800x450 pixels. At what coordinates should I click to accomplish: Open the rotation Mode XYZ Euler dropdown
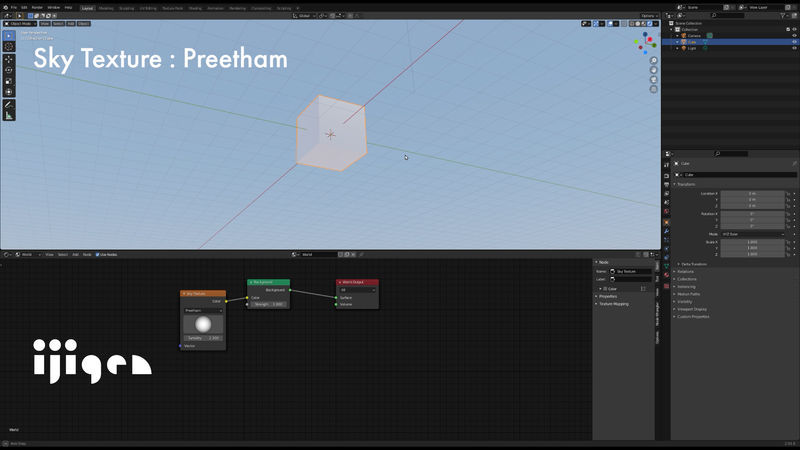pos(753,234)
